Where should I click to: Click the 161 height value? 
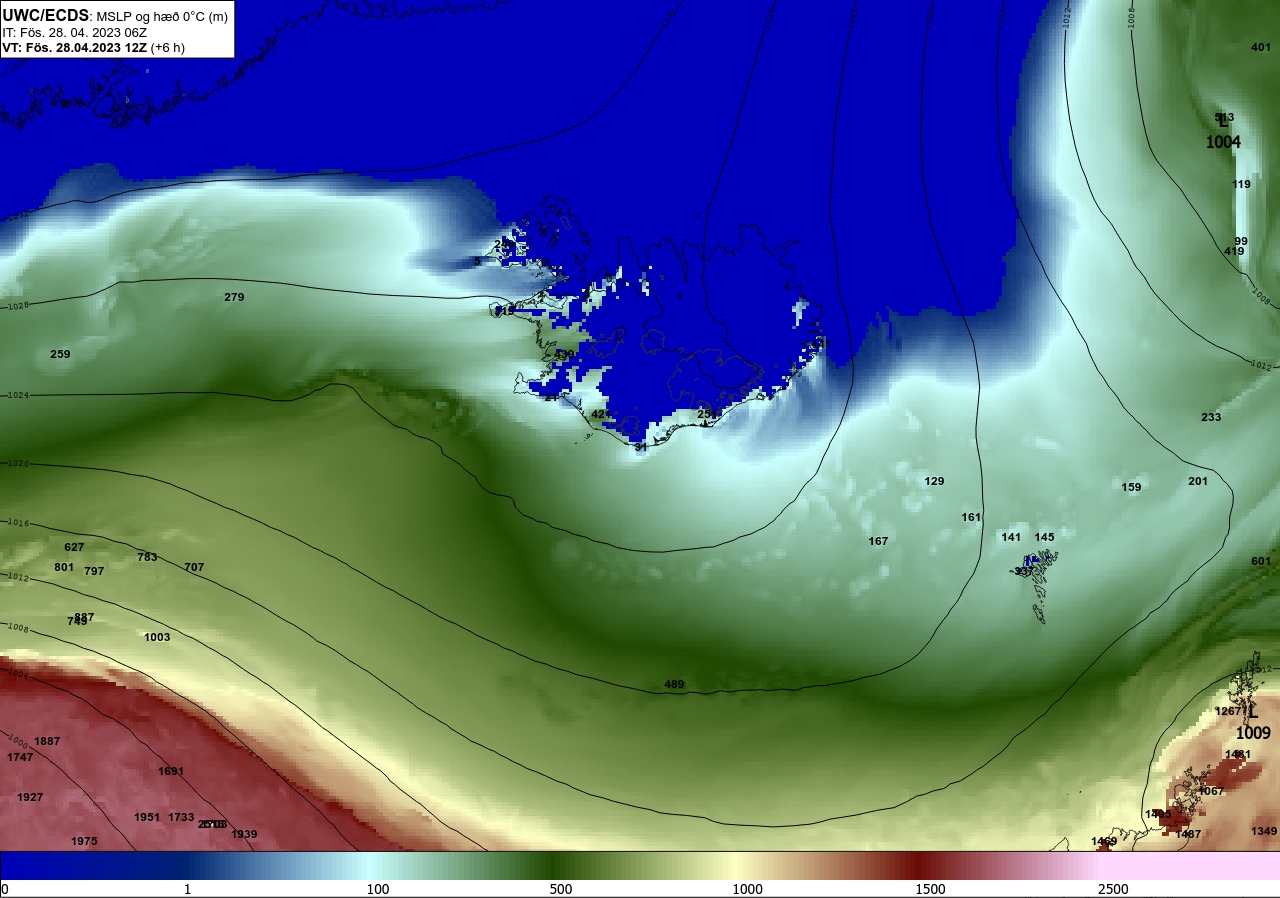tap(971, 517)
